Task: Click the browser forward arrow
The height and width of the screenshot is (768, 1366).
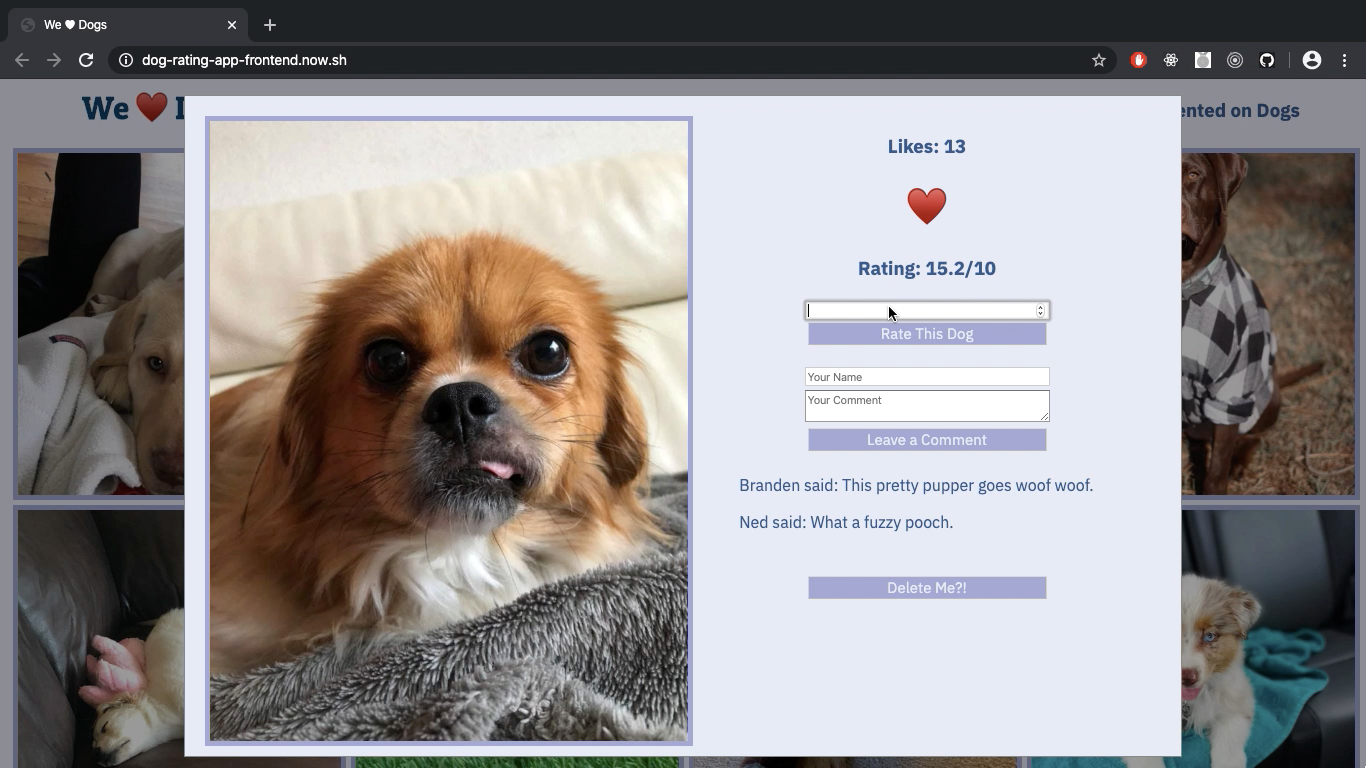Action: coord(54,60)
